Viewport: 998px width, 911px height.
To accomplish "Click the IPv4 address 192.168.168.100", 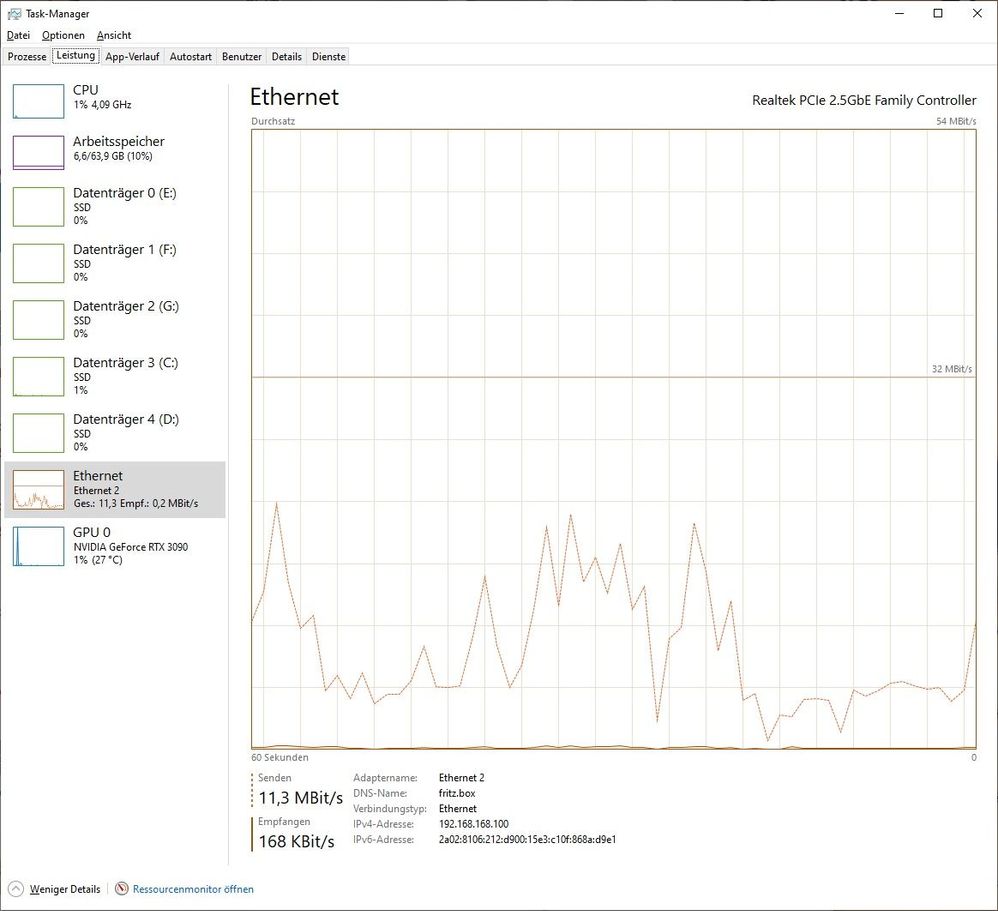I will (474, 824).
